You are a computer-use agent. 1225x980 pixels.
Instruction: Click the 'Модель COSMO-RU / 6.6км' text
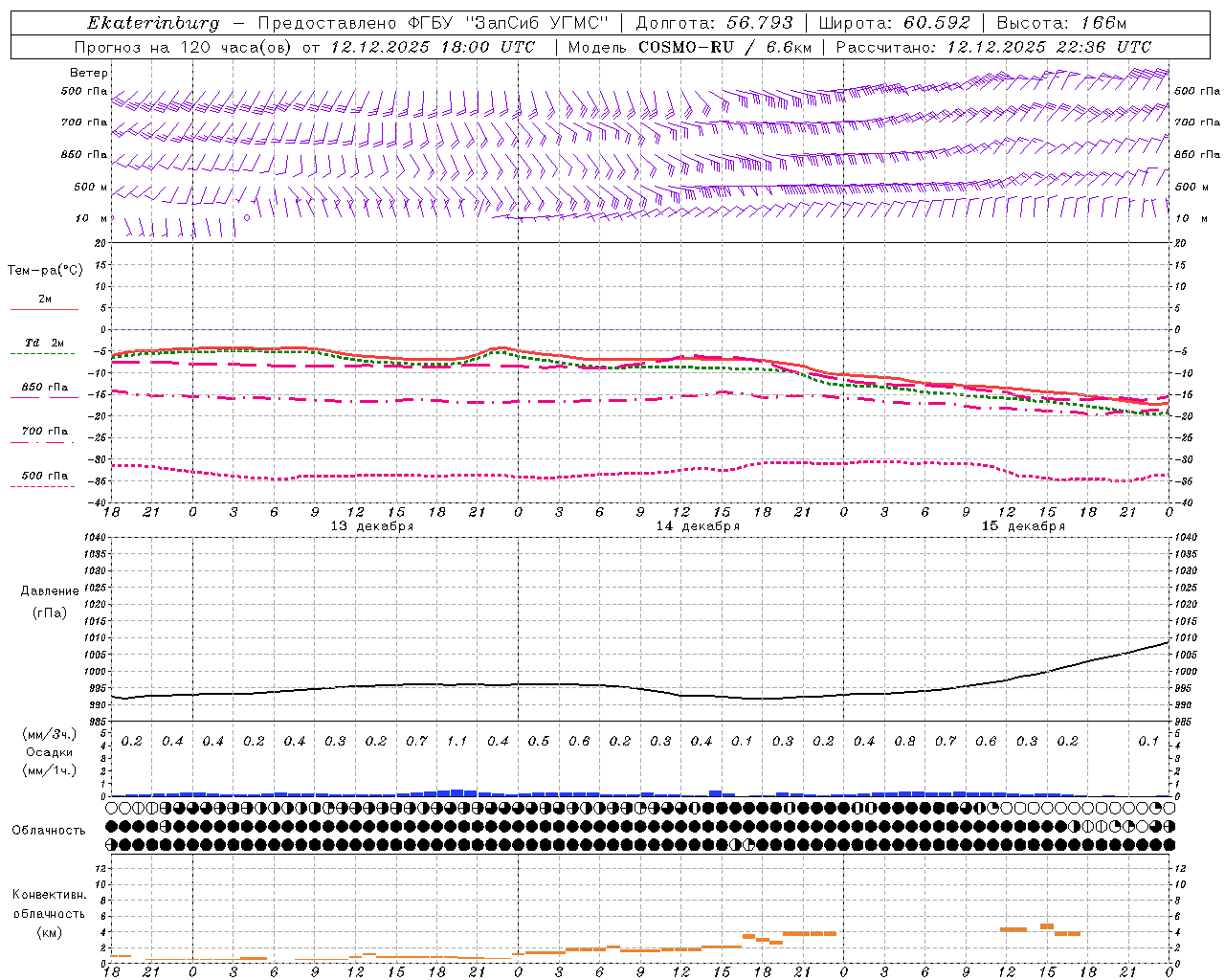point(689,47)
